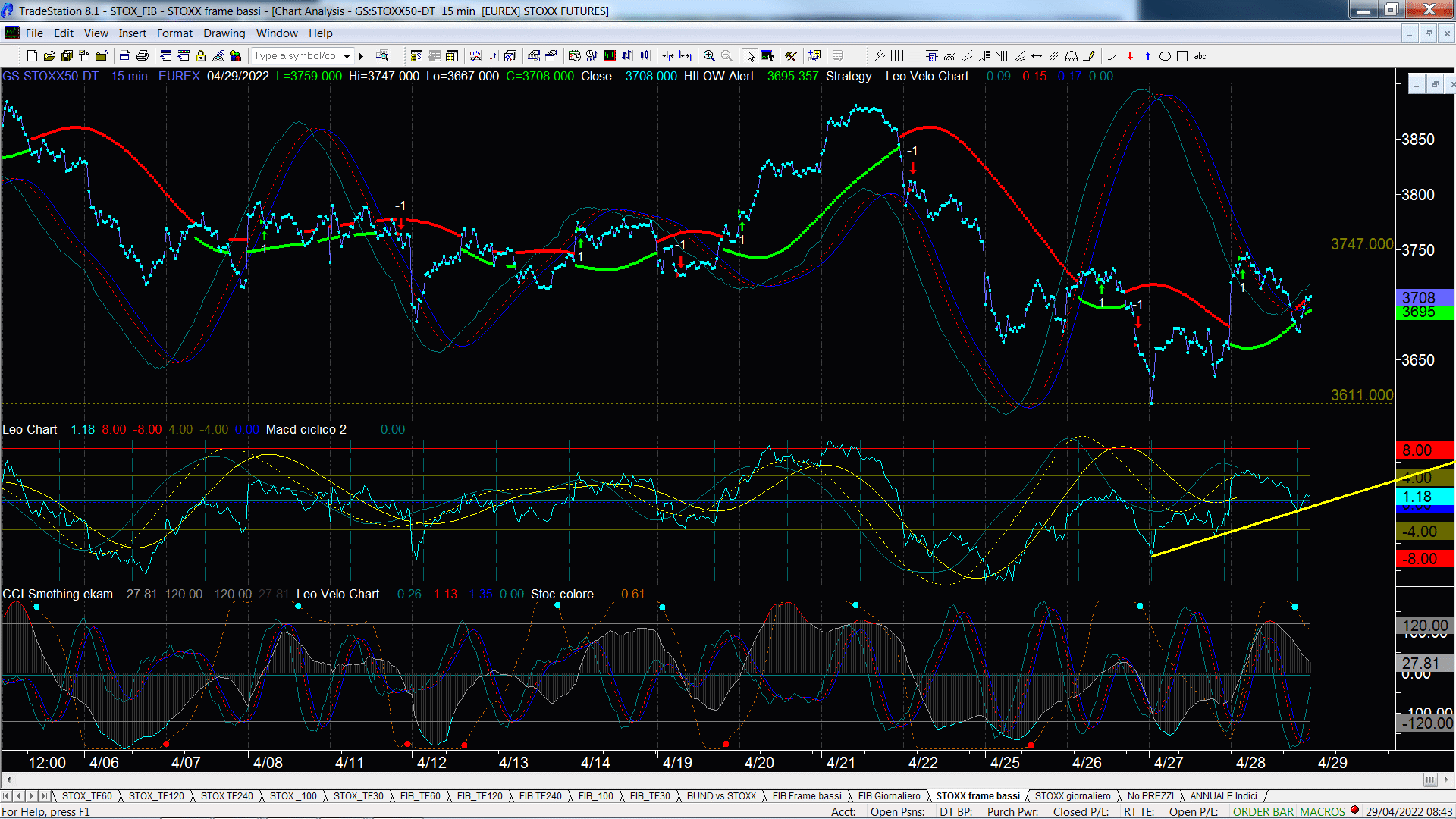This screenshot has height=819, width=1456.
Task: Create a new document with the blank page icon
Action: 32,56
